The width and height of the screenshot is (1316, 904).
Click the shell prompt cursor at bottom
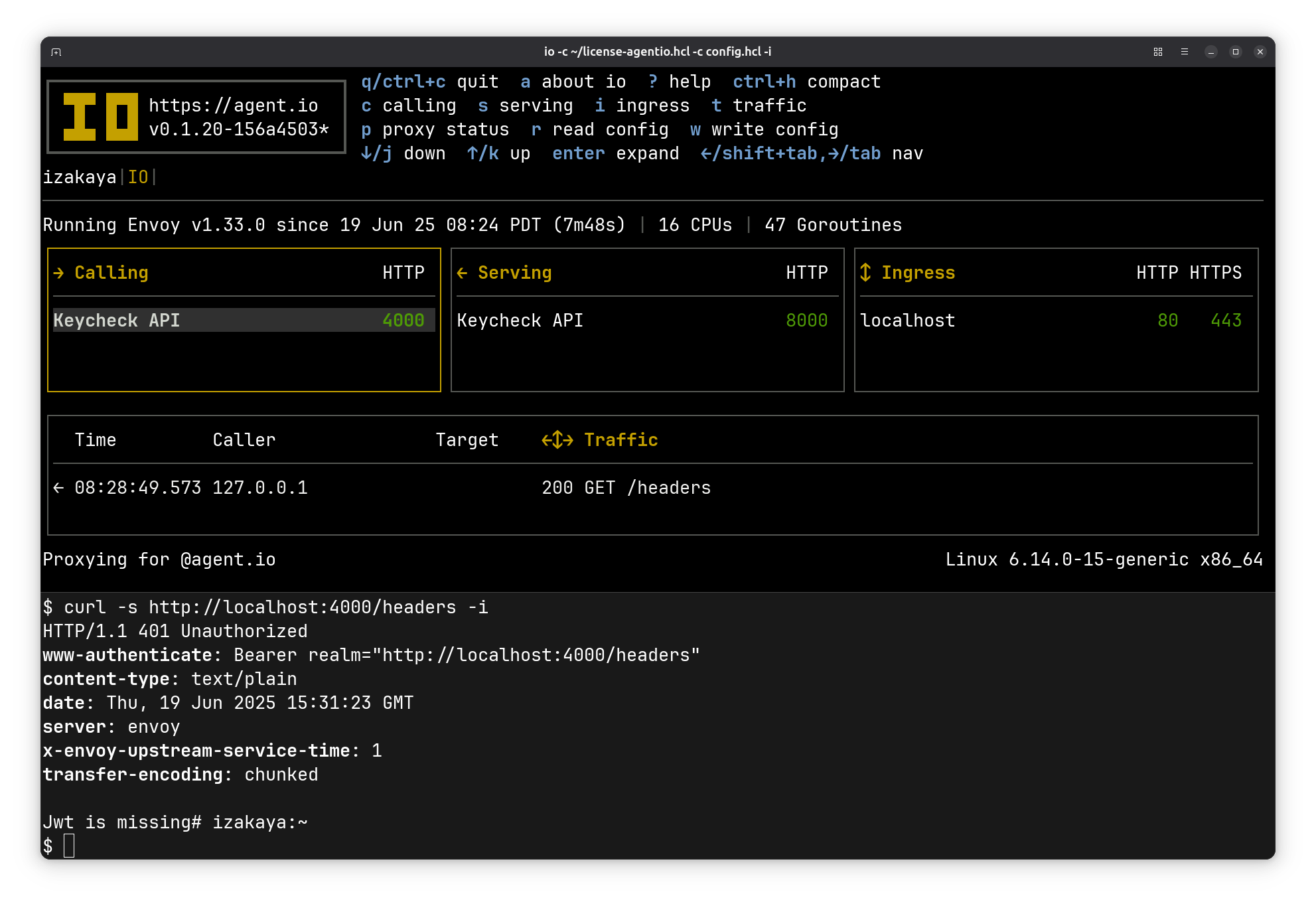pos(69,846)
